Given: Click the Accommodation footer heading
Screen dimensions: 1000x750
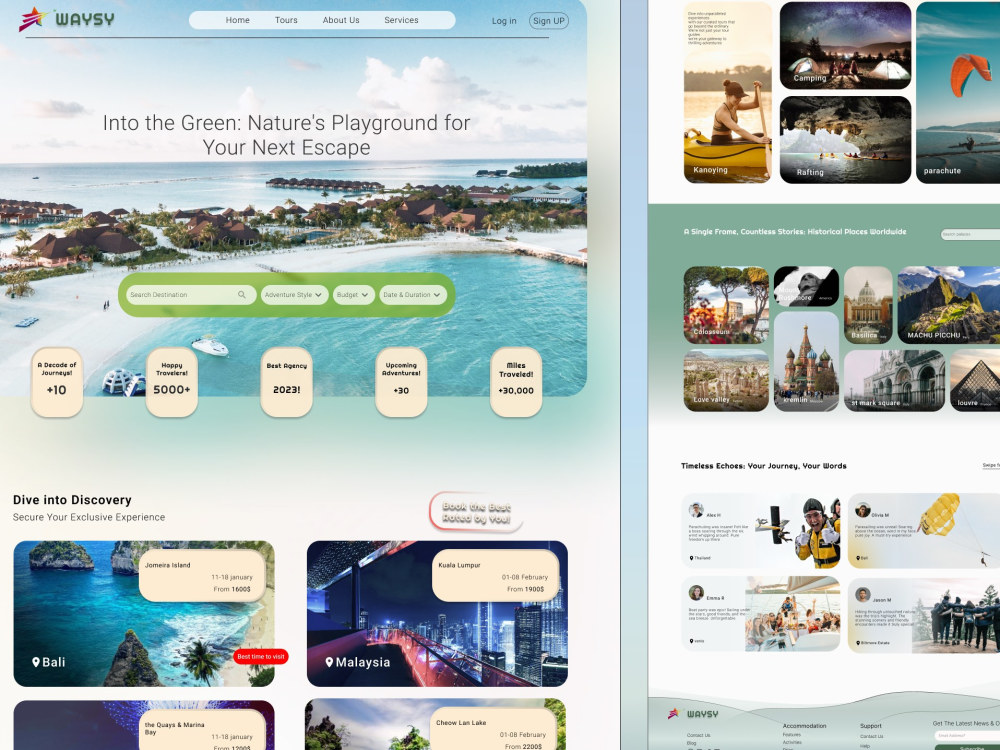Looking at the screenshot, I should coord(804,726).
